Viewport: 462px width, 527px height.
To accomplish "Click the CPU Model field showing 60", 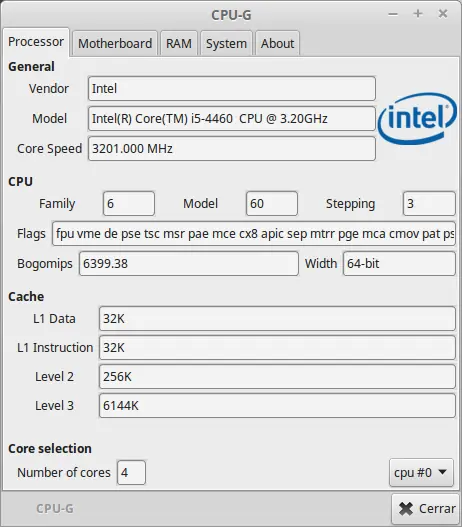I will [272, 204].
